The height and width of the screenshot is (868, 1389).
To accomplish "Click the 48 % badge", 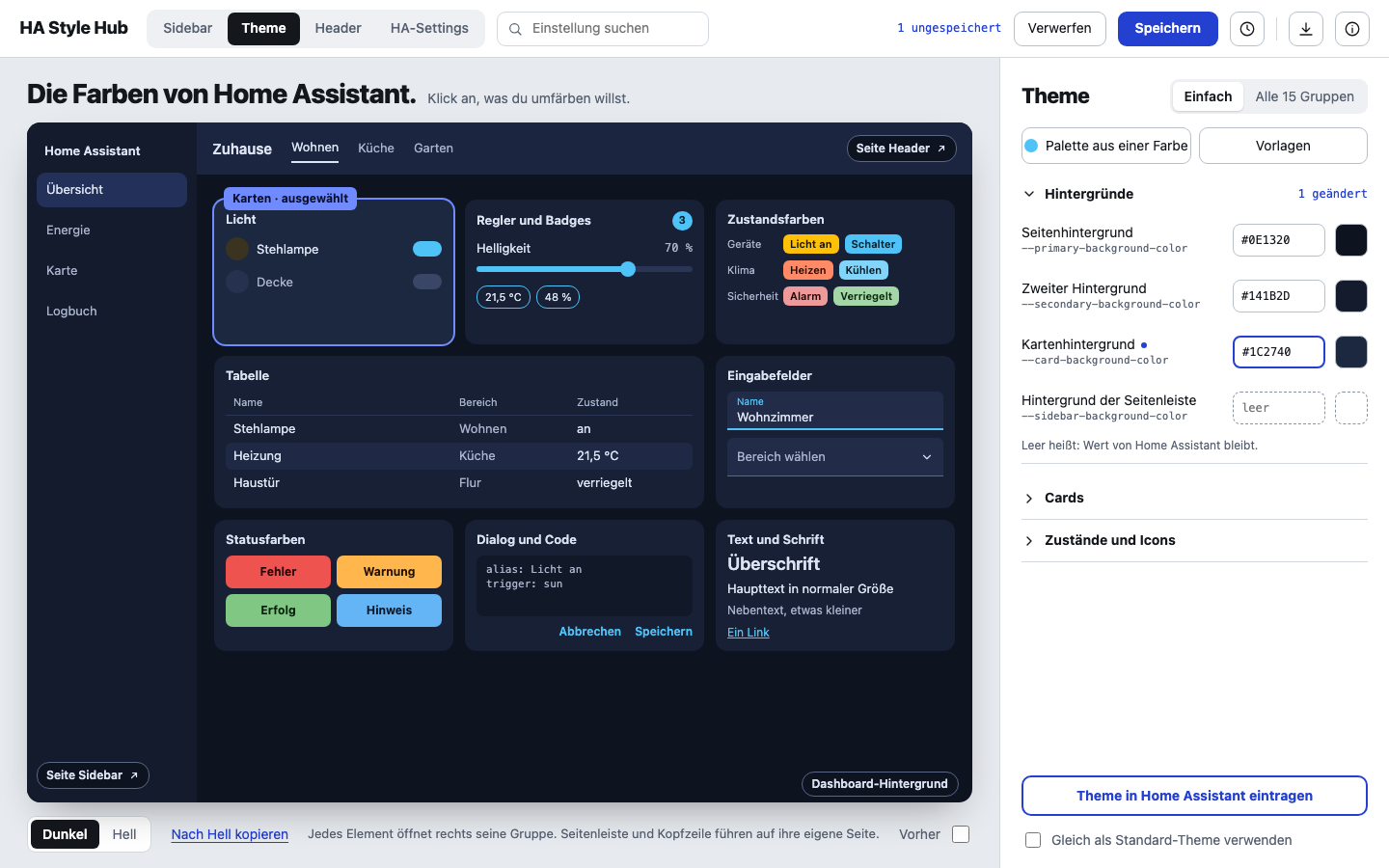I will 558,297.
